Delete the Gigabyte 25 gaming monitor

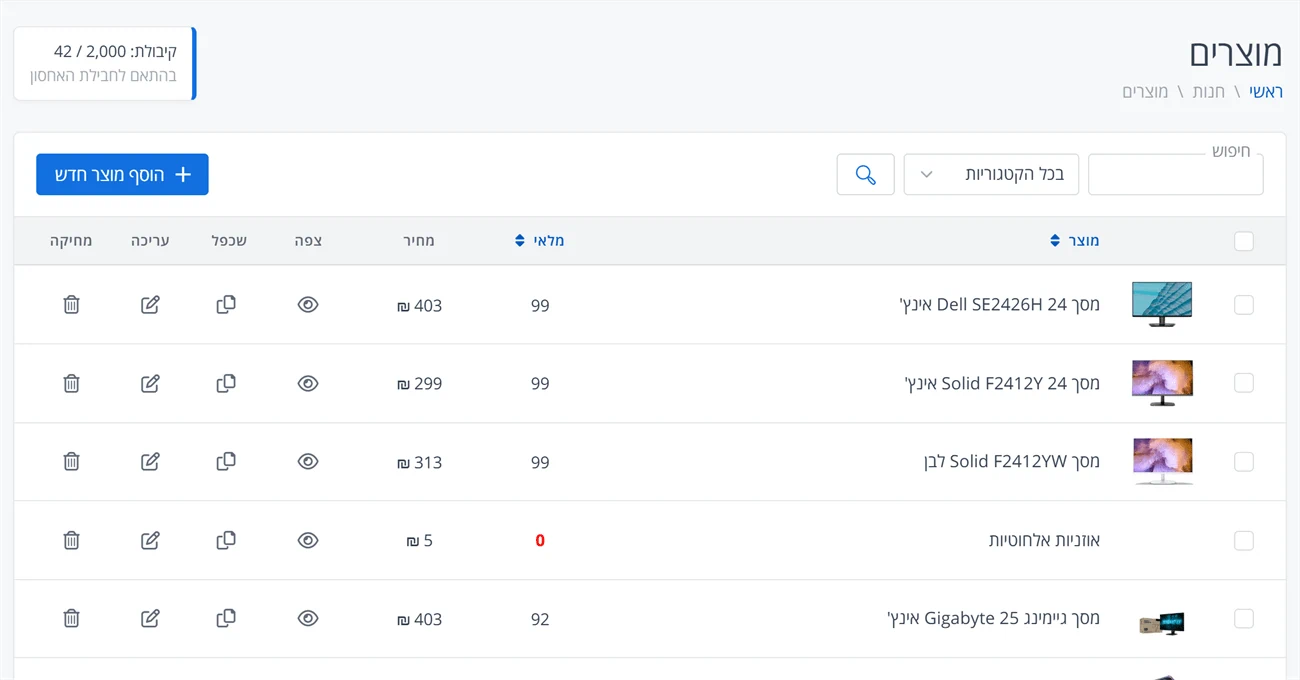pos(71,618)
